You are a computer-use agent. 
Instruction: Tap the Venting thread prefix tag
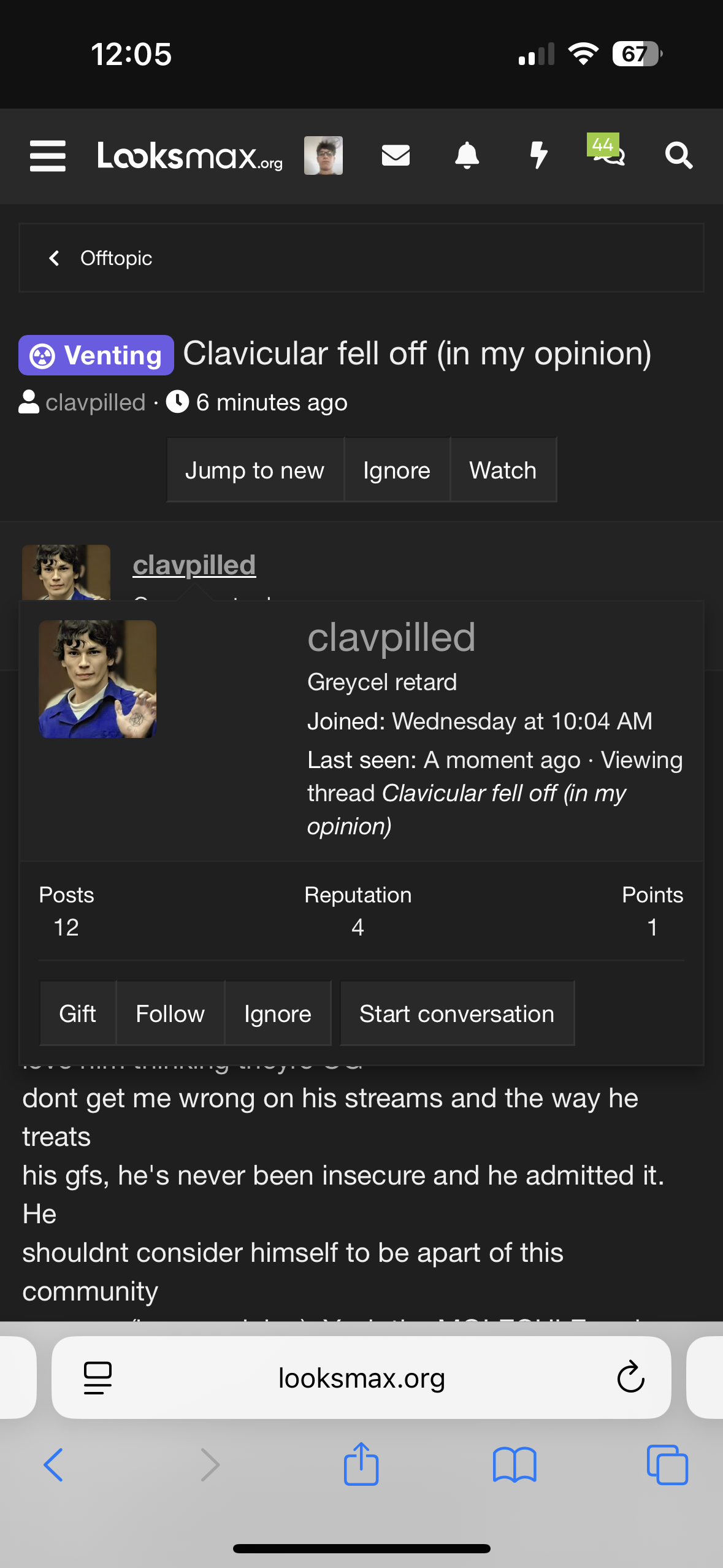tap(96, 355)
